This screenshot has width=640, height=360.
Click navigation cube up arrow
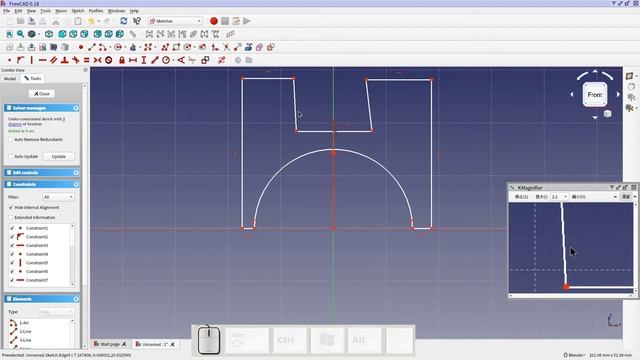click(x=595, y=71)
